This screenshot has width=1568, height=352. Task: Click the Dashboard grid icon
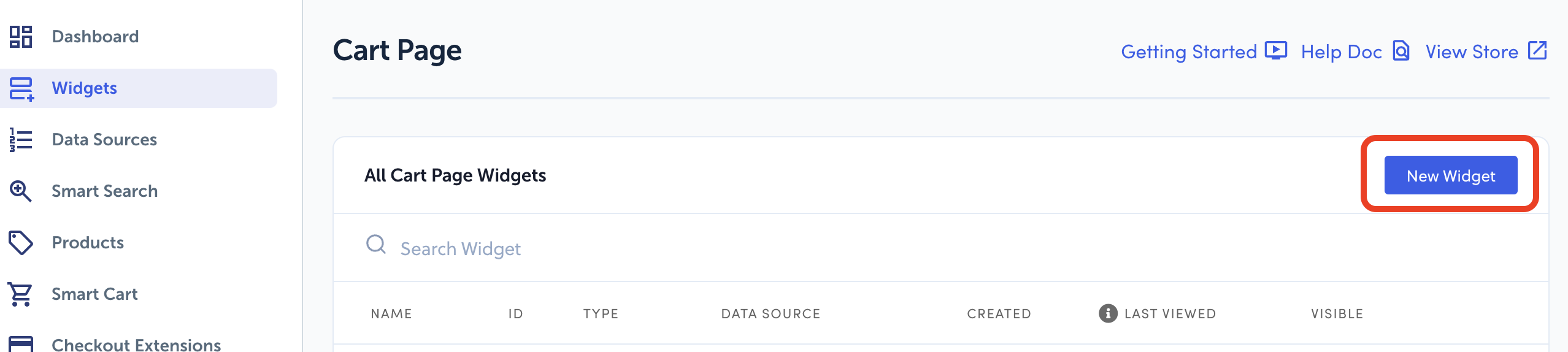21,37
